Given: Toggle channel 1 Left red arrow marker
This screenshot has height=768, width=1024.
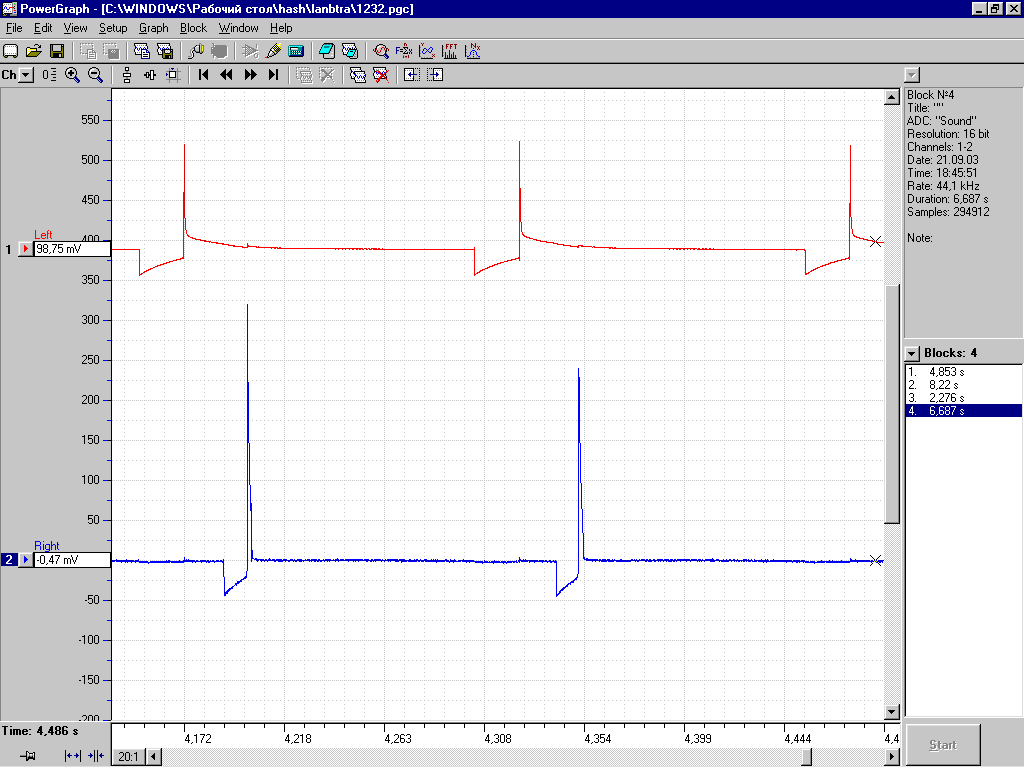Looking at the screenshot, I should pos(25,249).
